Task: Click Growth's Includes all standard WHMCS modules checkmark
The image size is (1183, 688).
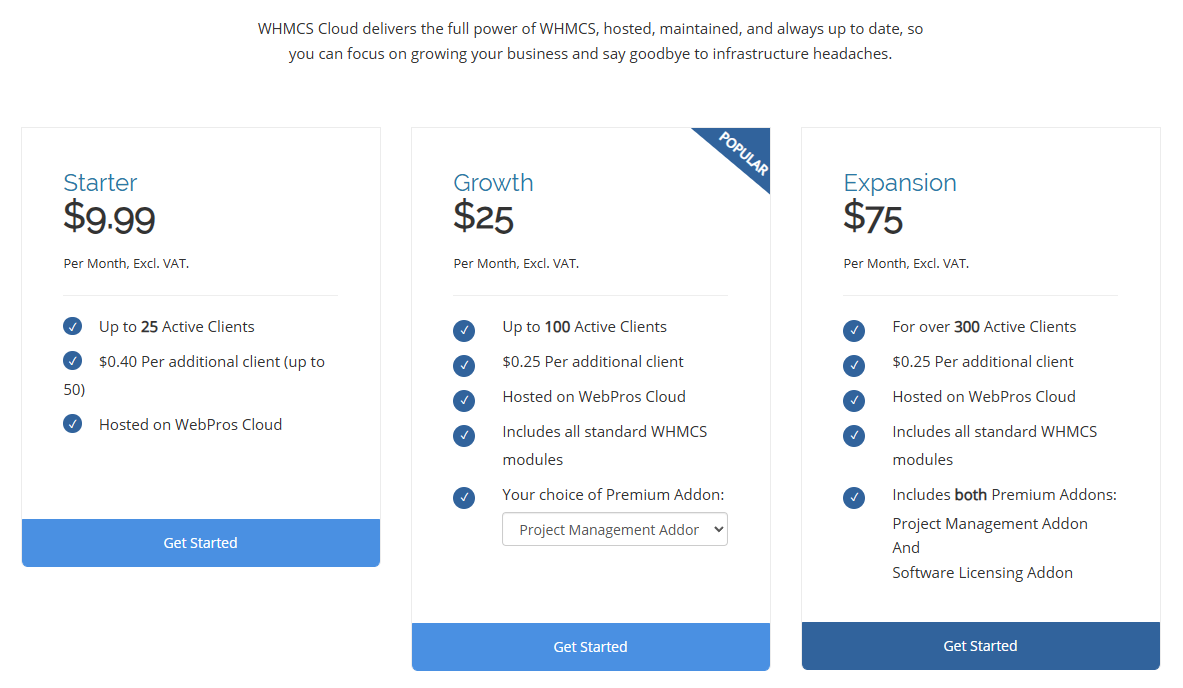Action: click(x=464, y=436)
